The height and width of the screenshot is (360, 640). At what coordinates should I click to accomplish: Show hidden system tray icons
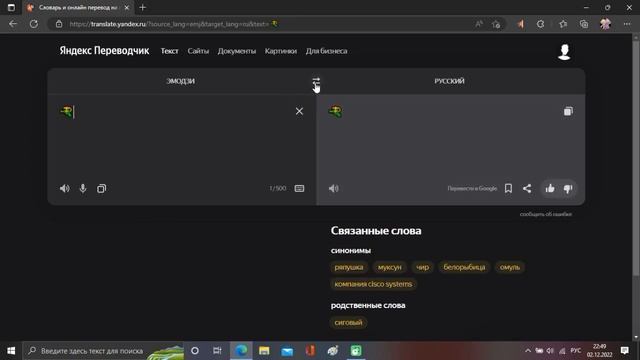click(528, 351)
